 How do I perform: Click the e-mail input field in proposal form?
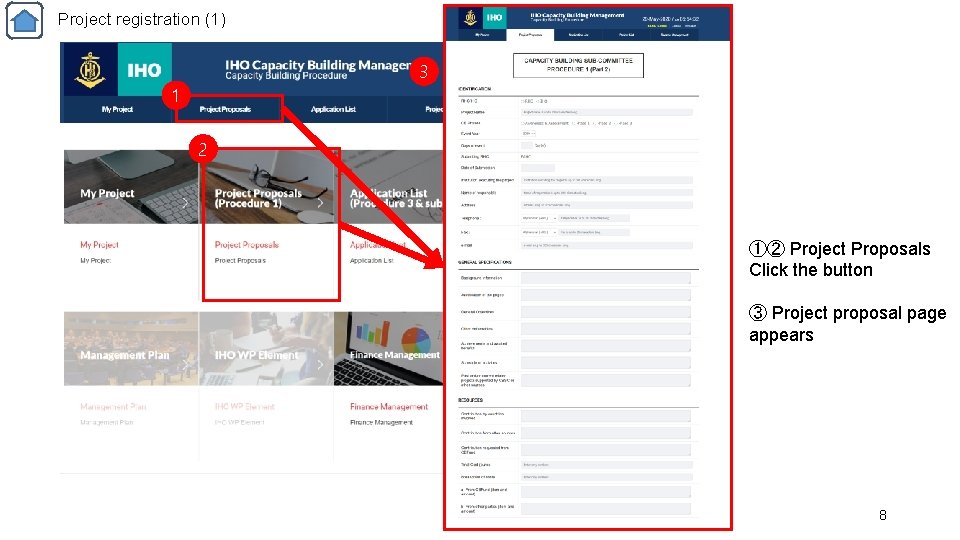coord(607,246)
